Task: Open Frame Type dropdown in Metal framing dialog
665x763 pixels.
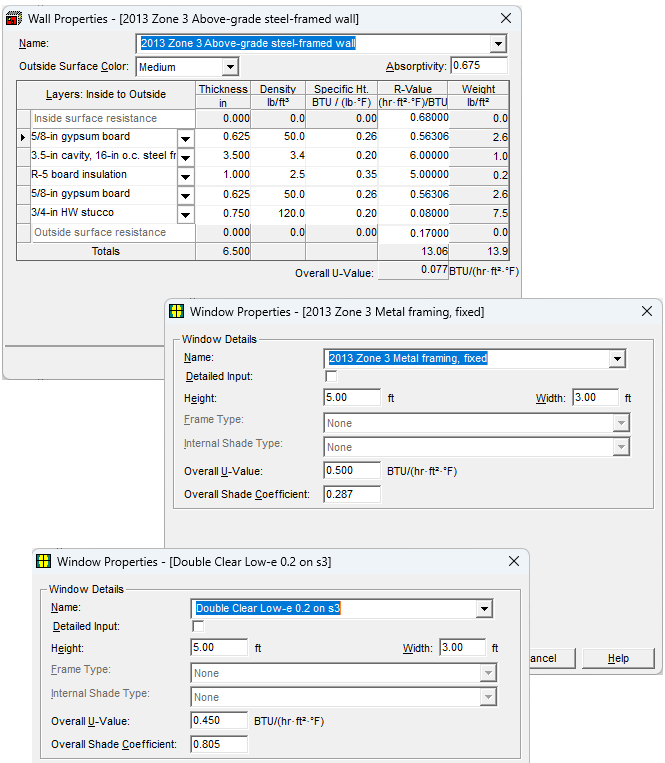Action: pos(621,423)
